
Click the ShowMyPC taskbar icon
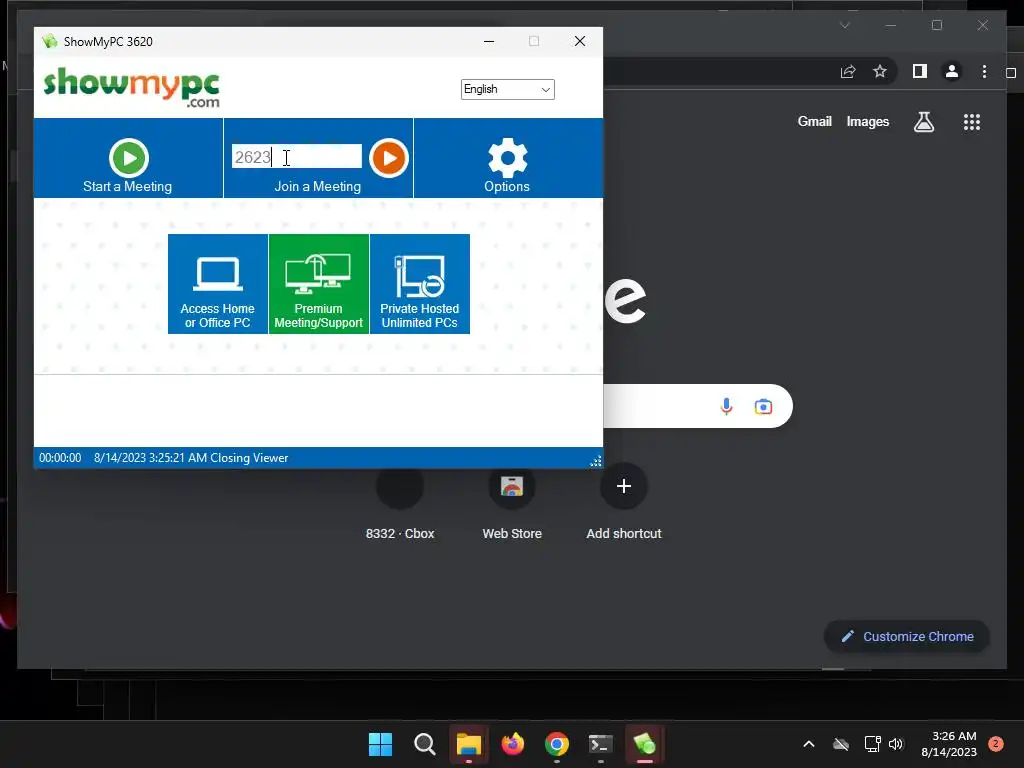tap(645, 744)
